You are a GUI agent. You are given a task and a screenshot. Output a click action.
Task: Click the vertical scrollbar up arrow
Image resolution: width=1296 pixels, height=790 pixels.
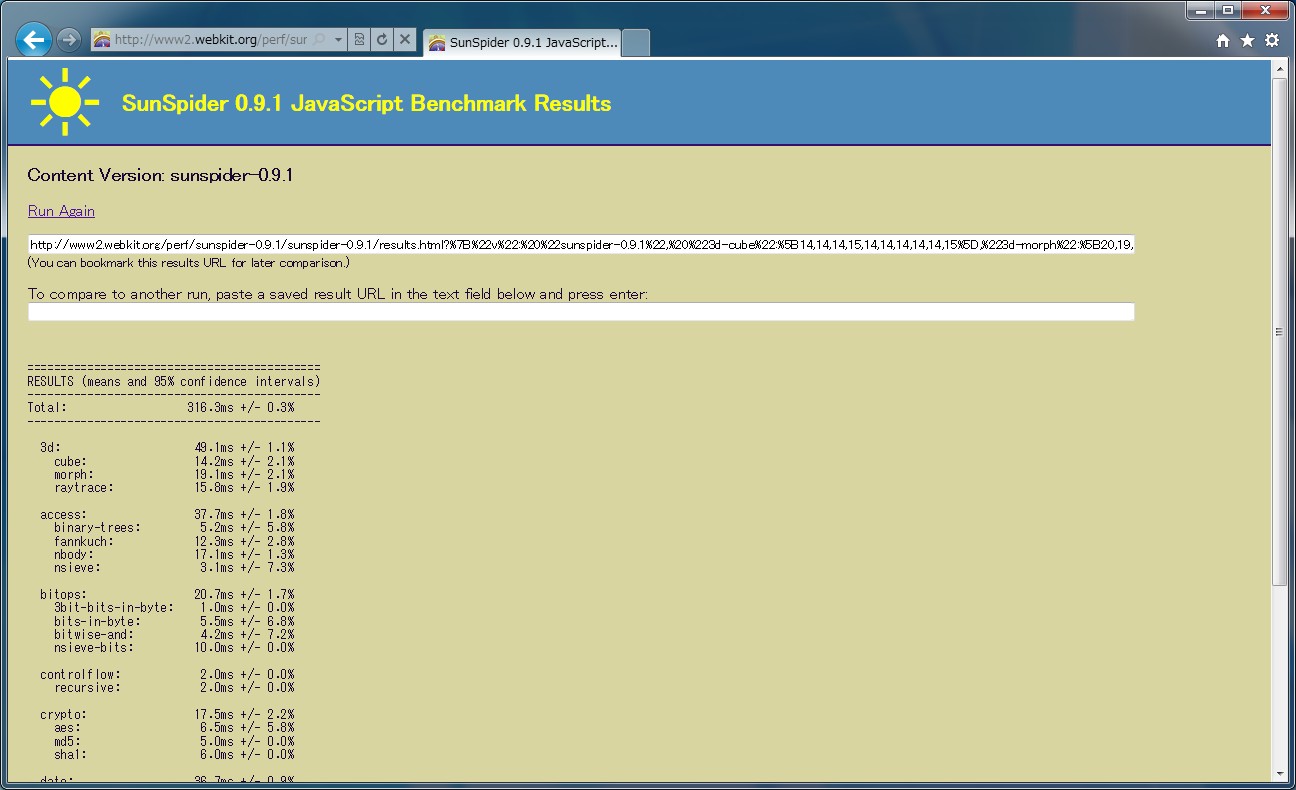[1279, 68]
